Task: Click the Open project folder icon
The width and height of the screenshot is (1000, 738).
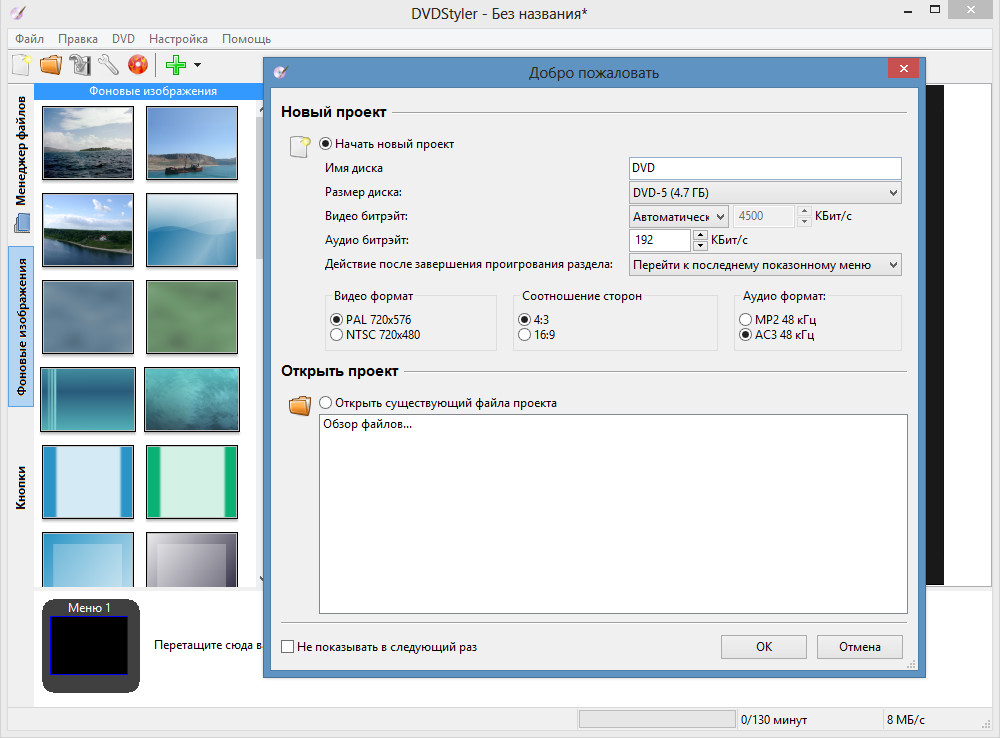Action: 50,66
